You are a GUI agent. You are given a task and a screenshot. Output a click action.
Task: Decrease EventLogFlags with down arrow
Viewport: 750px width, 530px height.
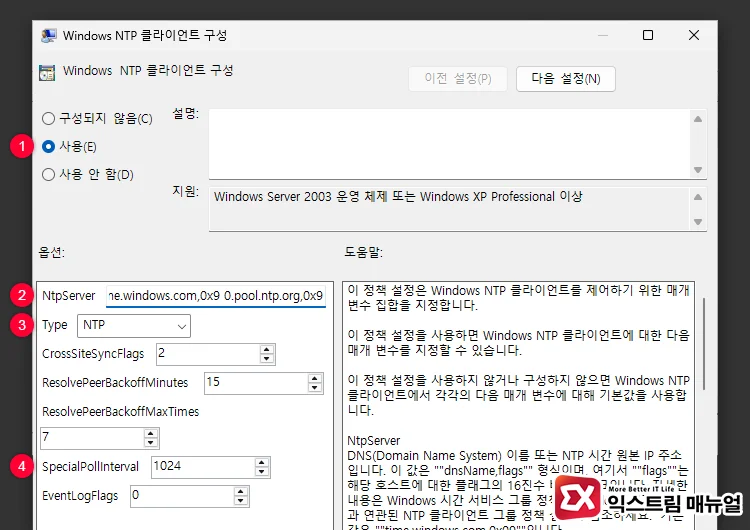tap(241, 501)
